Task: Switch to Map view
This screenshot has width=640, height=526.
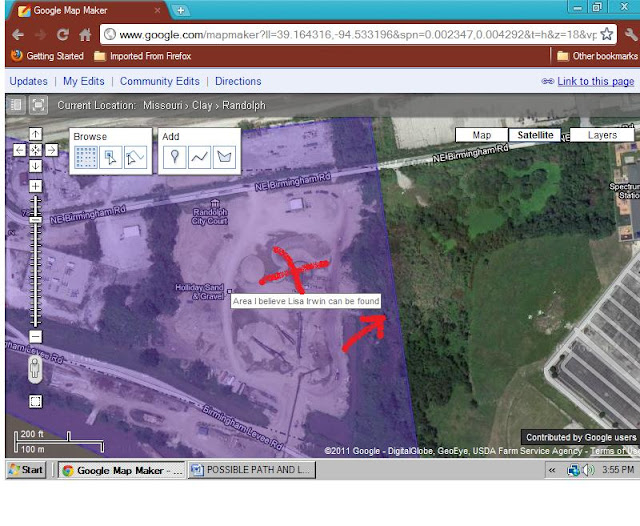Action: tap(482, 135)
